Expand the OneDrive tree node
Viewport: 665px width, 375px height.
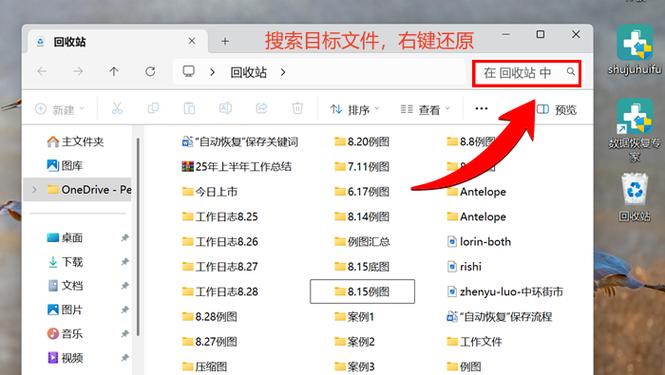pyautogui.click(x=35, y=190)
